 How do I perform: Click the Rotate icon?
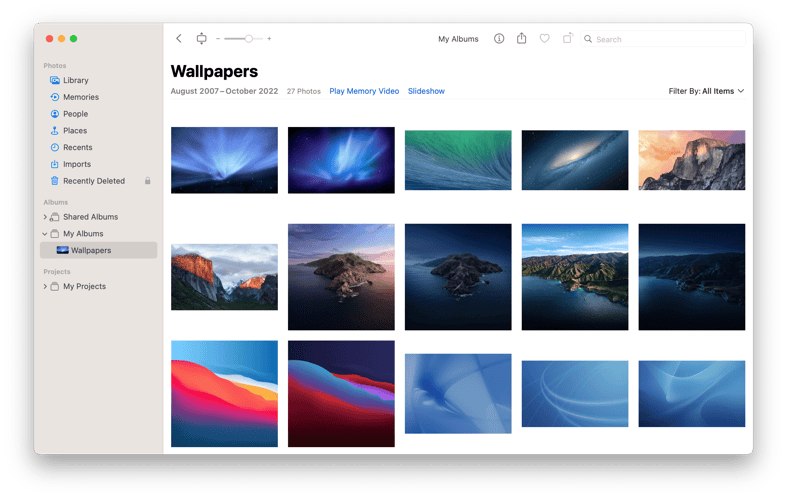(x=567, y=38)
